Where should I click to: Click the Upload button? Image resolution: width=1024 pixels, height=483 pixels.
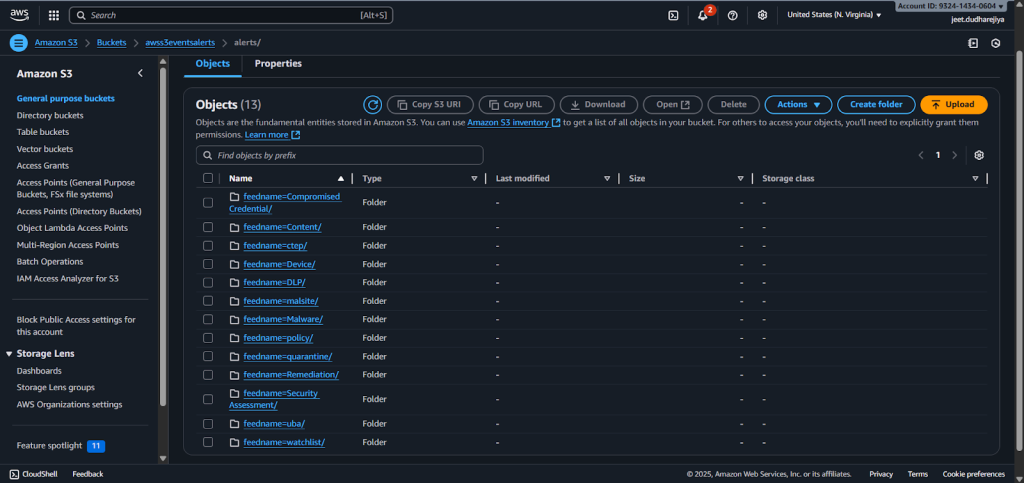pyautogui.click(x=953, y=104)
